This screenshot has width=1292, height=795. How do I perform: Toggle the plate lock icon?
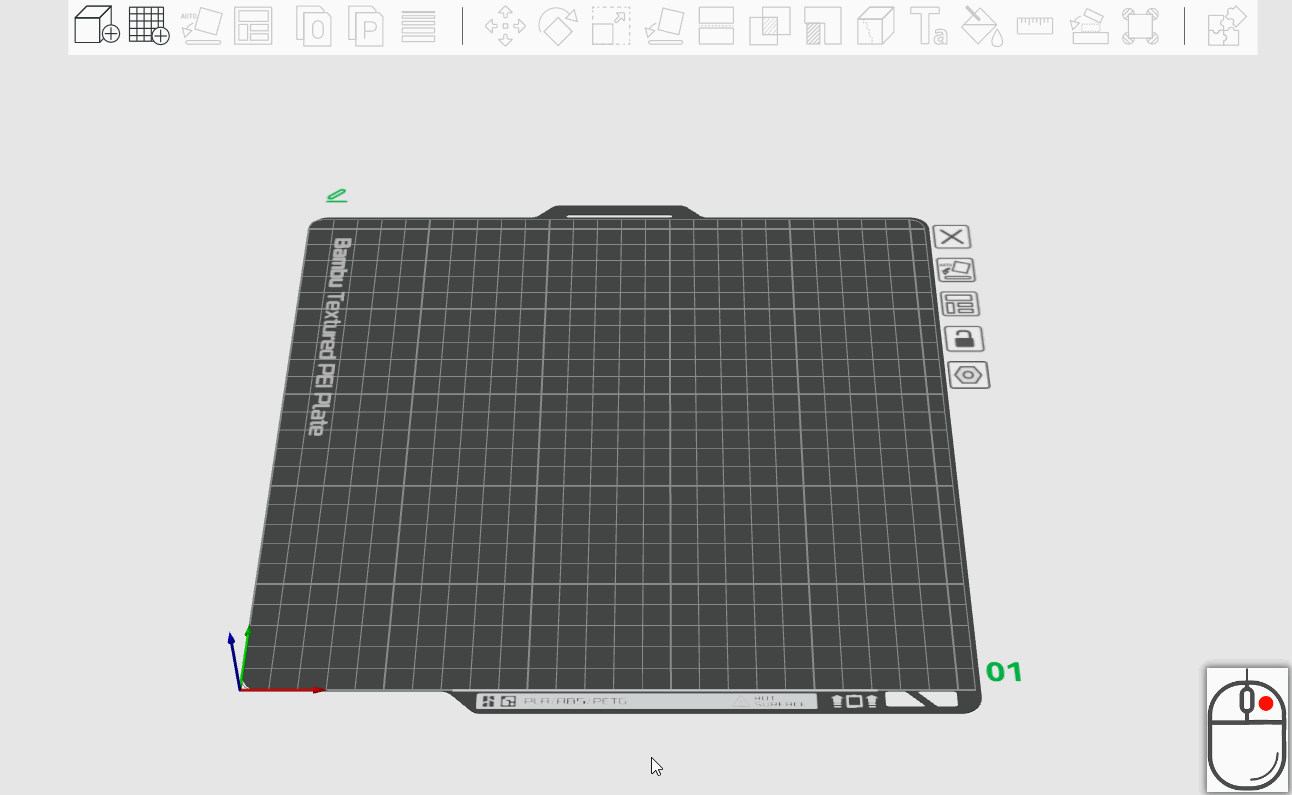click(x=964, y=339)
